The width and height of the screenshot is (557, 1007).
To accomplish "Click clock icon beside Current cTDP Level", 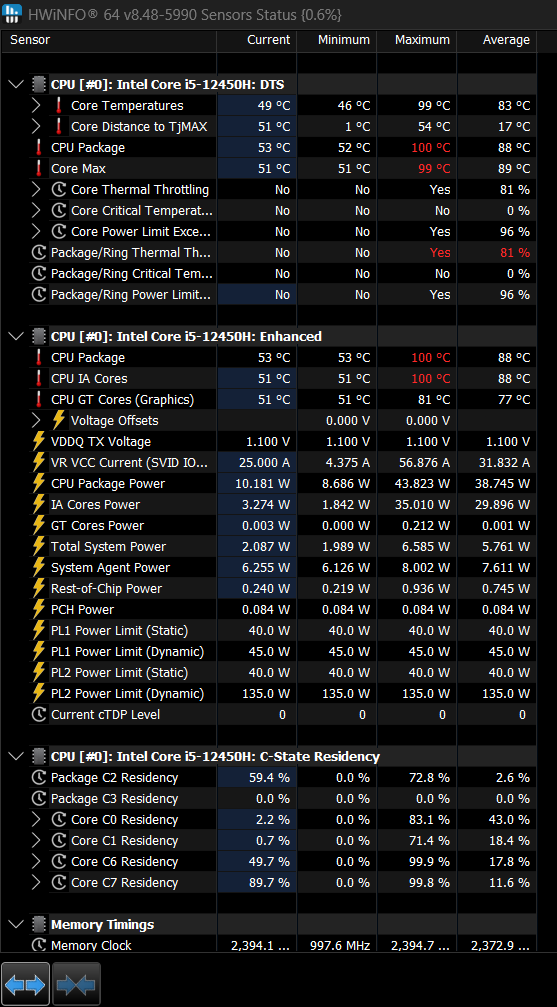I will pos(39,715).
